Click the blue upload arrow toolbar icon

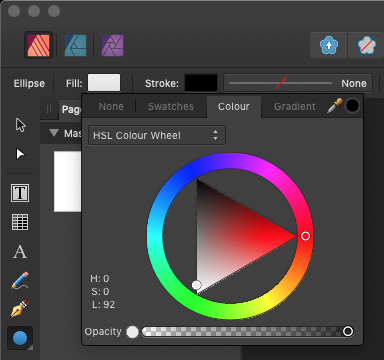pyautogui.click(x=329, y=45)
